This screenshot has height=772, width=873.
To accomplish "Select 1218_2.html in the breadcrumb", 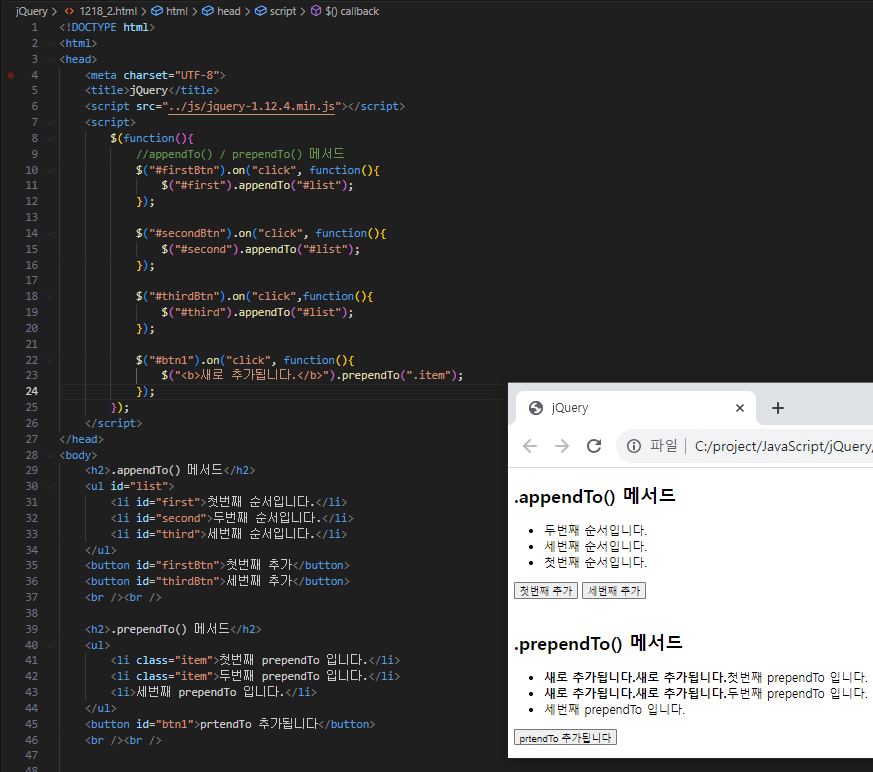I will click(x=108, y=11).
